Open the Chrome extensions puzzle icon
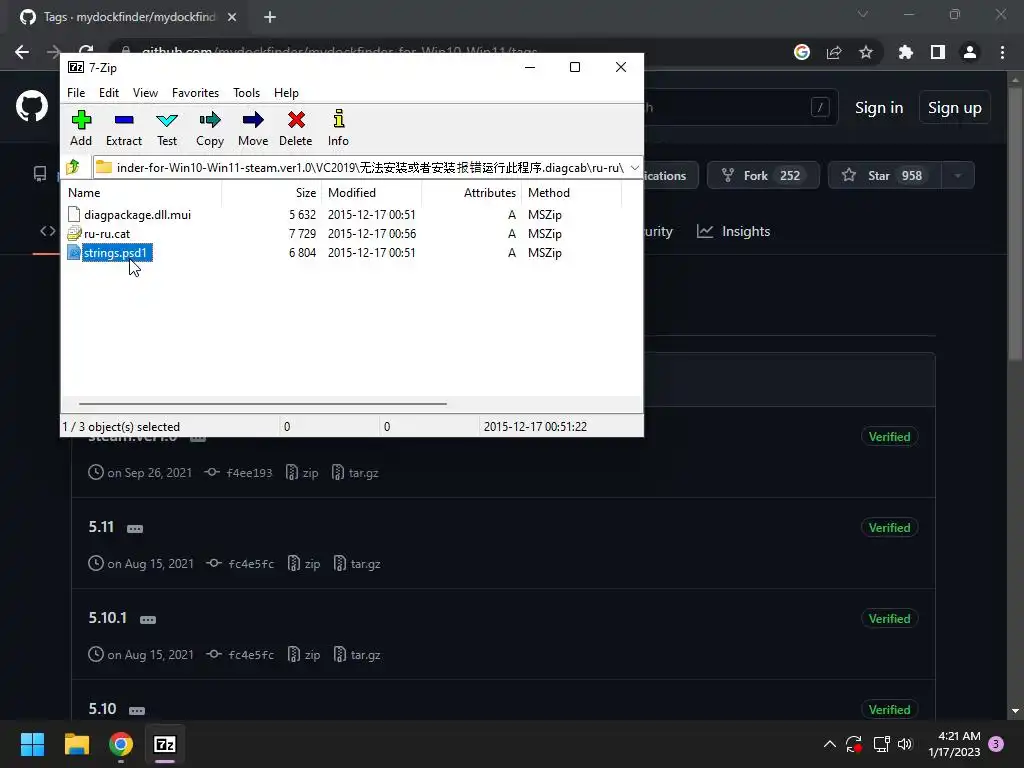Image resolution: width=1024 pixels, height=768 pixels. click(x=906, y=52)
